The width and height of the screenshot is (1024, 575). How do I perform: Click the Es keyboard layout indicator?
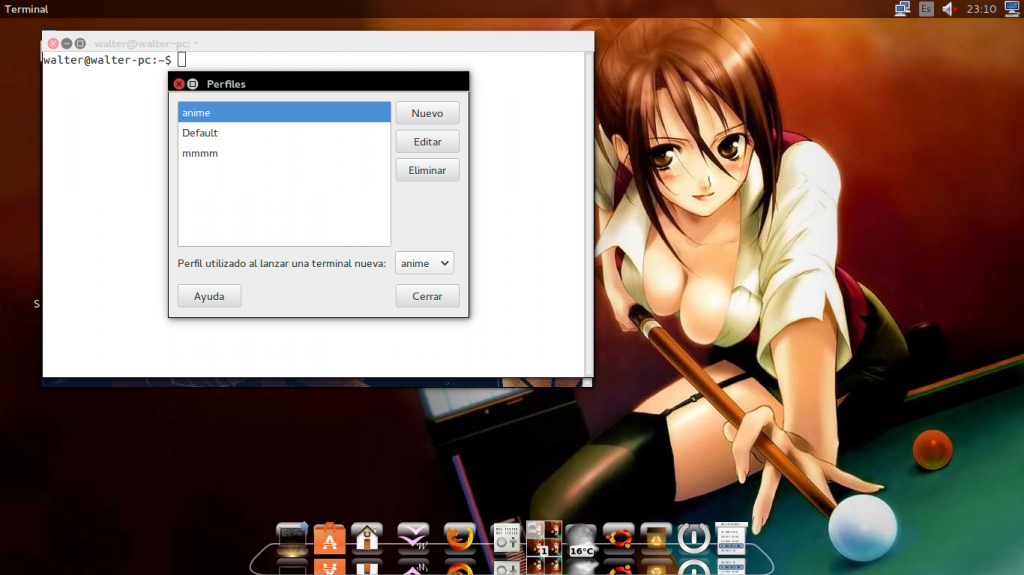coord(926,8)
